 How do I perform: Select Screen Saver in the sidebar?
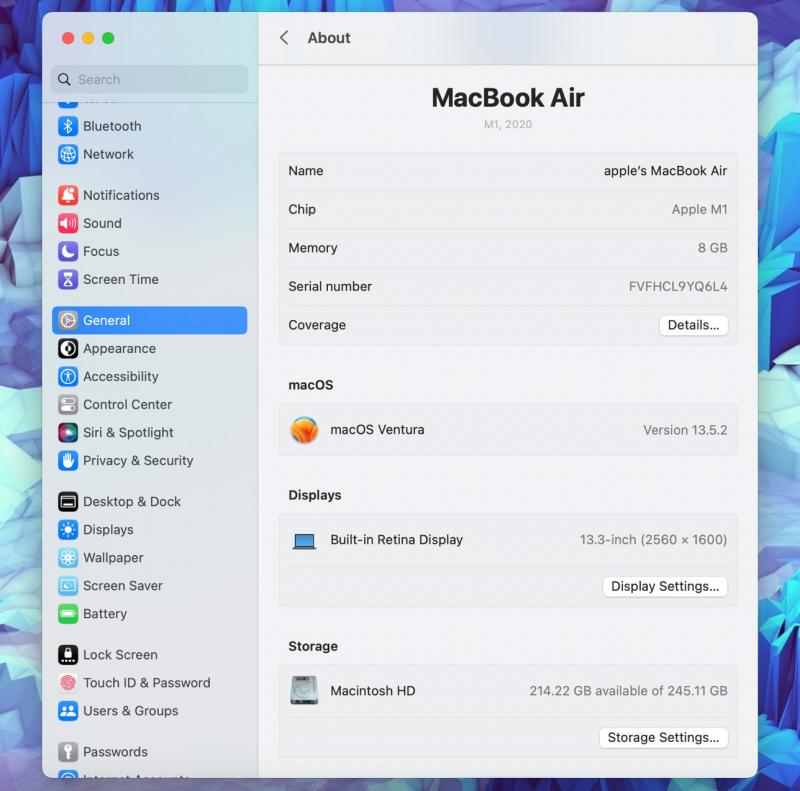pyautogui.click(x=149, y=586)
